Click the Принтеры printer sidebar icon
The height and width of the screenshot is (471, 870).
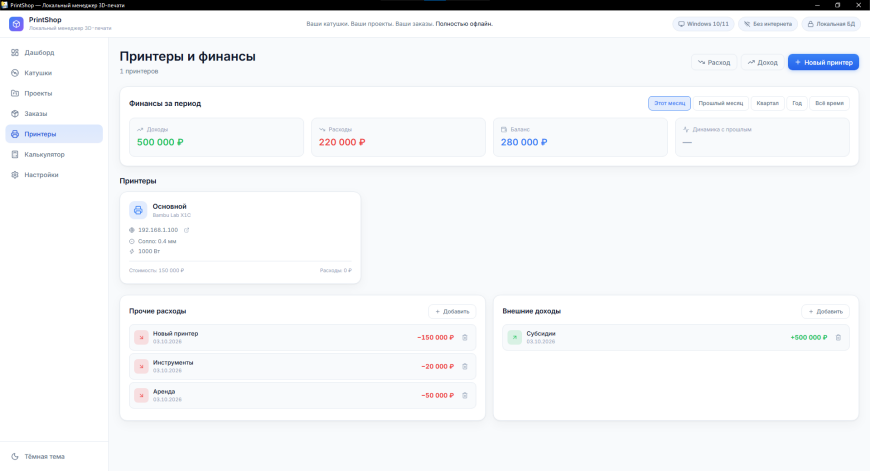pos(15,134)
